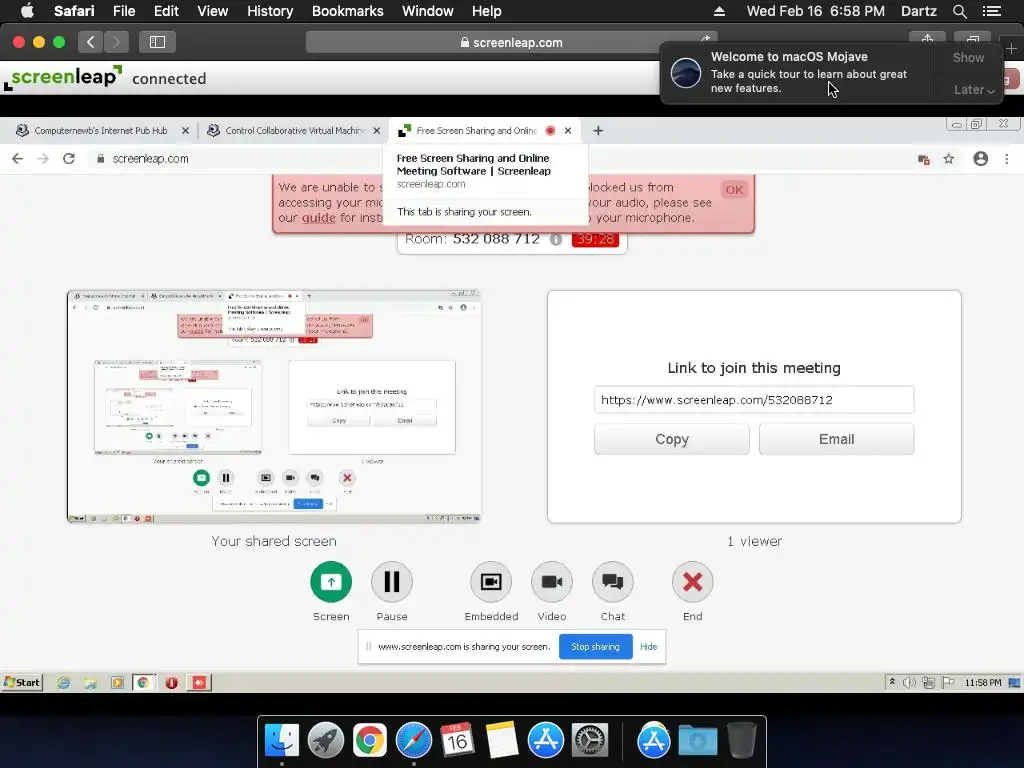Screen dimensions: 1024x768
Task: Toggle the Safari sidebar
Action: pos(157,42)
